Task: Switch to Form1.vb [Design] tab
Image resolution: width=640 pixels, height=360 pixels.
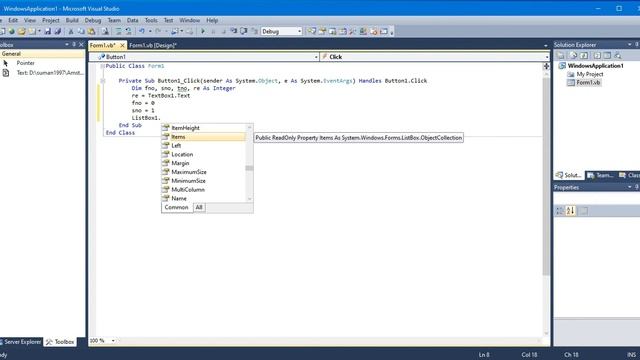Action: click(153, 45)
